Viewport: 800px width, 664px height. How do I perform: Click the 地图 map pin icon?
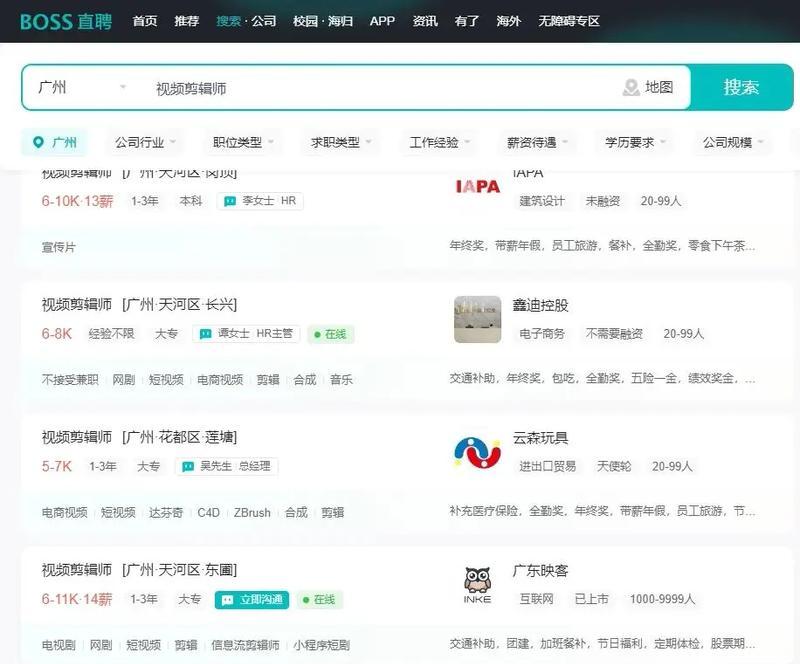(x=631, y=87)
